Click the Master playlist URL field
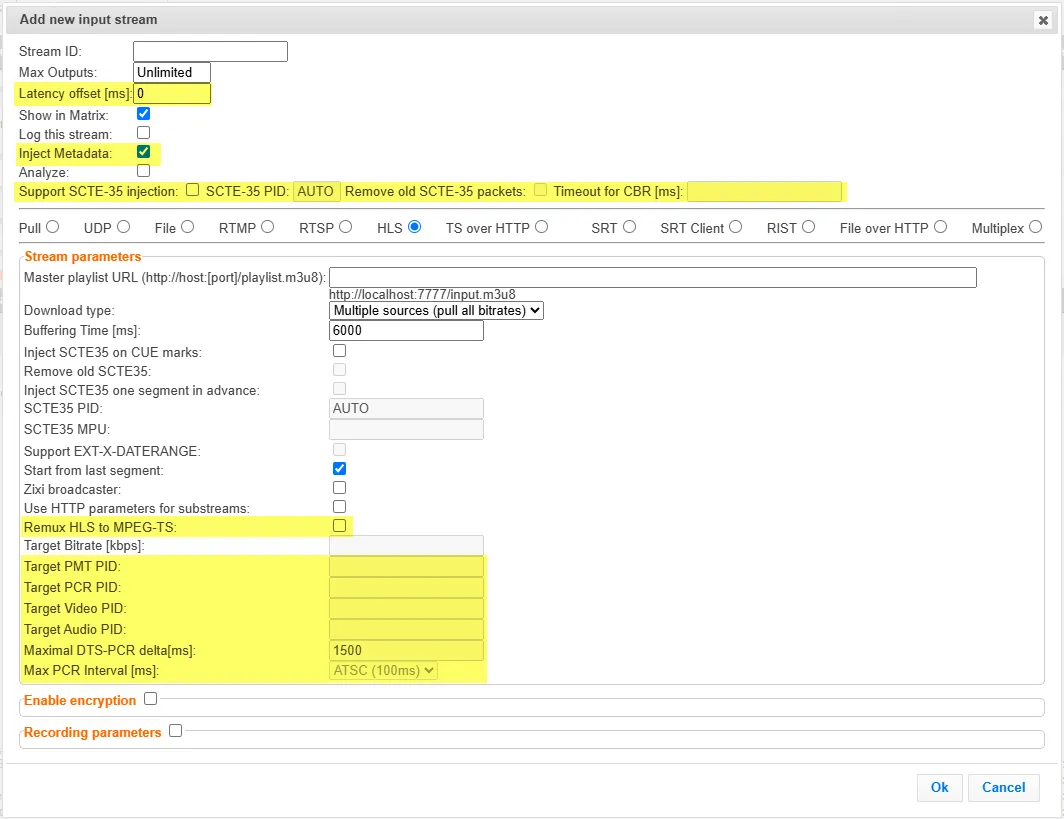Viewport: 1064px width, 819px height. click(x=653, y=278)
